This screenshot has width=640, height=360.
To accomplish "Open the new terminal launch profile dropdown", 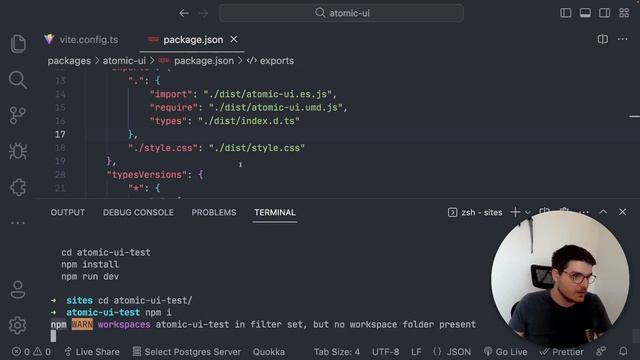I will 527,213.
